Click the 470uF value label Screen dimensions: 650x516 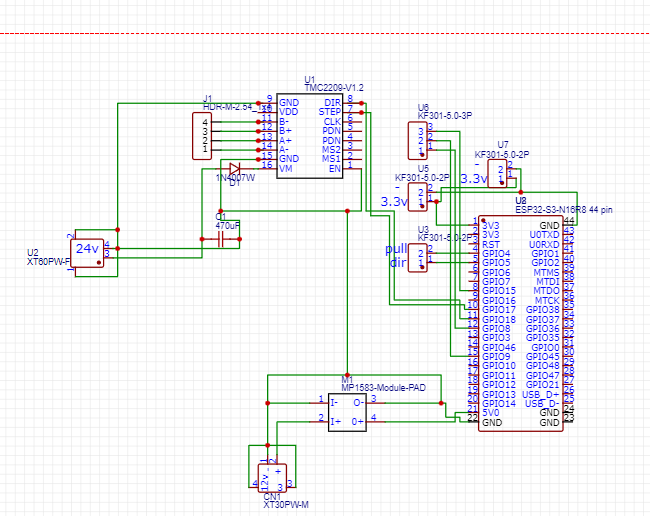[227, 225]
